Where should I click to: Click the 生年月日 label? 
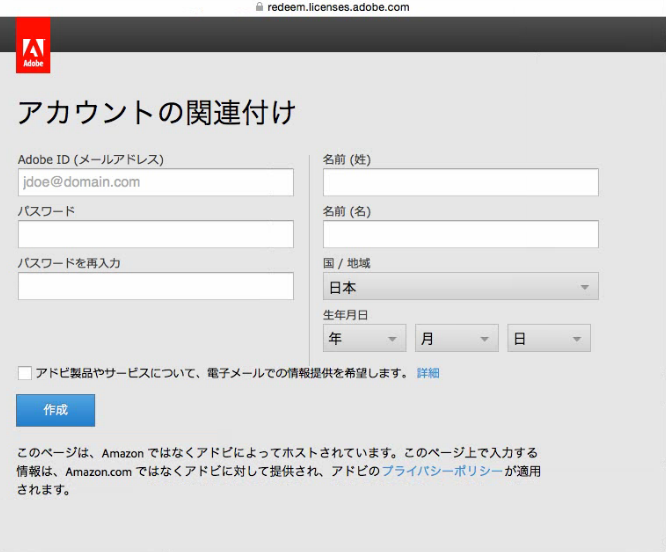[345, 315]
